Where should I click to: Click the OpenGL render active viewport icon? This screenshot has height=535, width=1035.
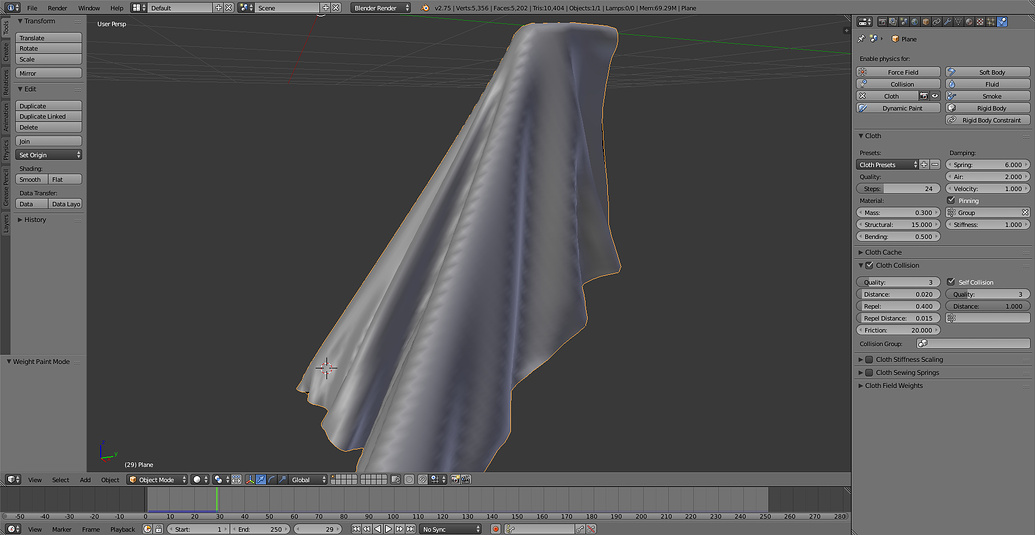pos(455,480)
